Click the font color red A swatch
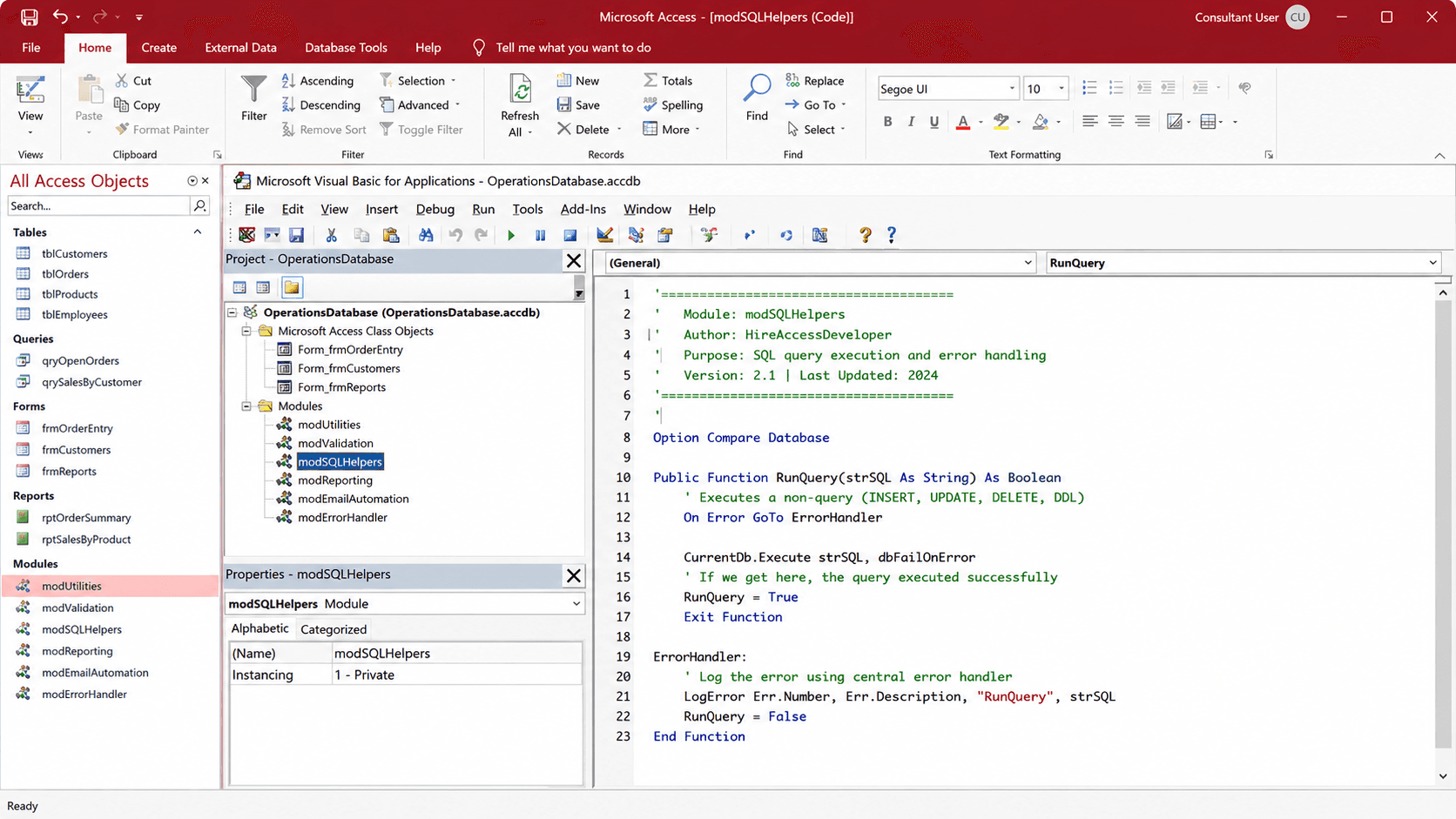This screenshot has width=1456, height=819. pos(963,122)
